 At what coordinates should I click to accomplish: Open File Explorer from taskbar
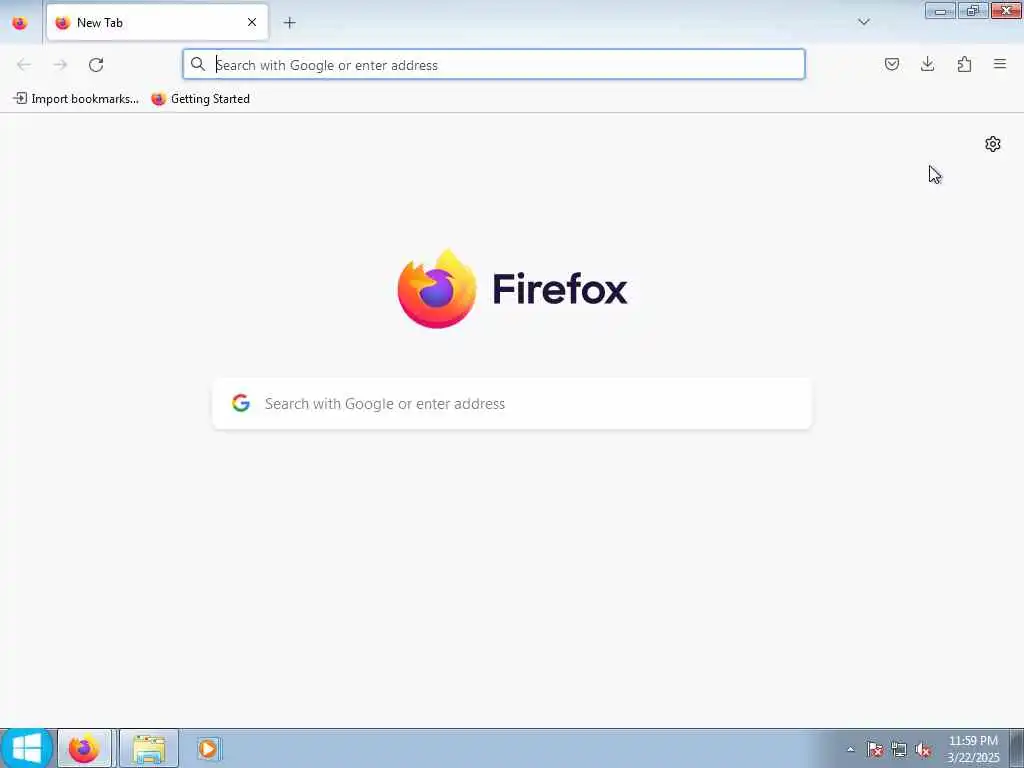click(x=149, y=748)
